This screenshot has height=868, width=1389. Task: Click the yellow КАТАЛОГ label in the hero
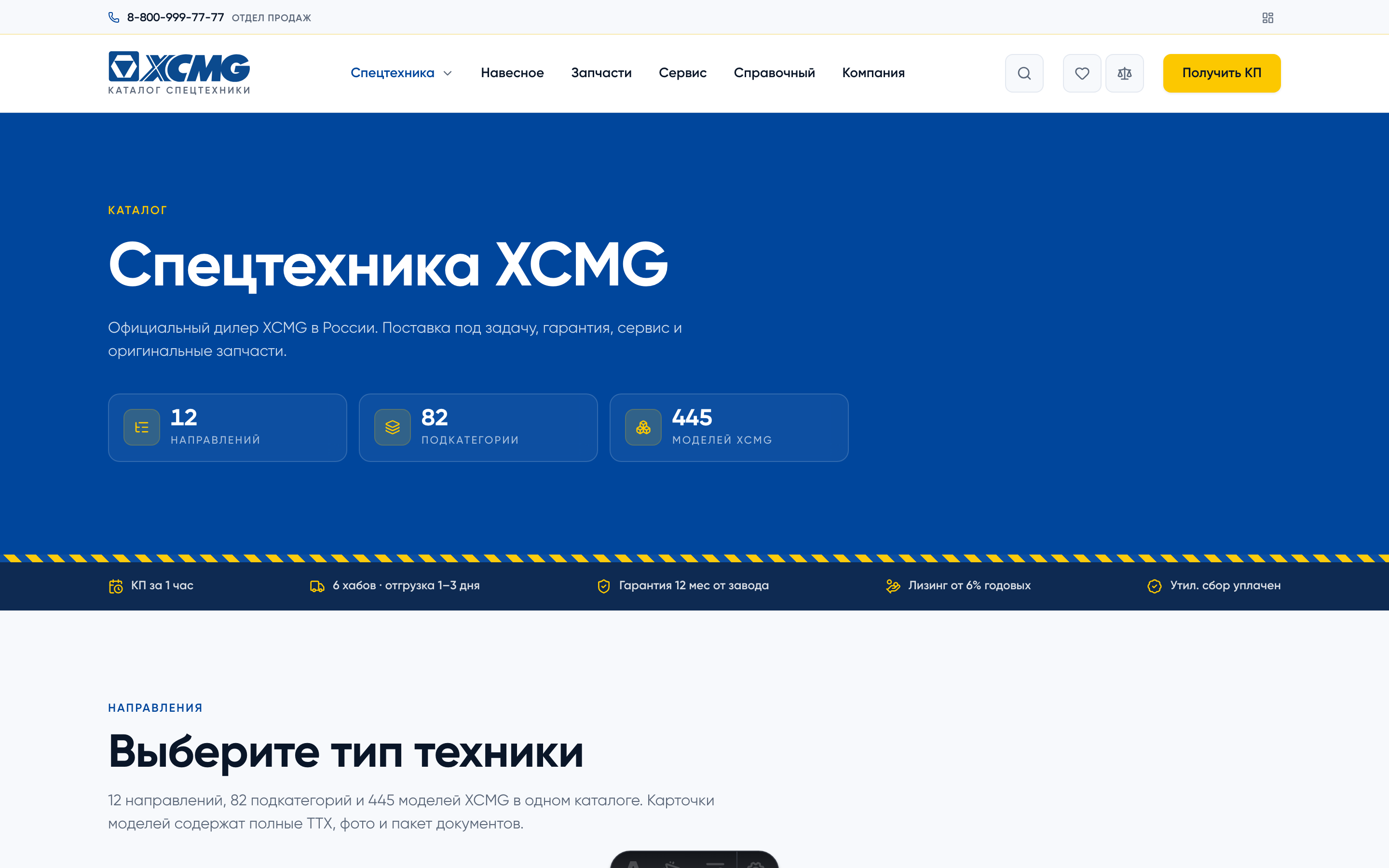pos(137,210)
